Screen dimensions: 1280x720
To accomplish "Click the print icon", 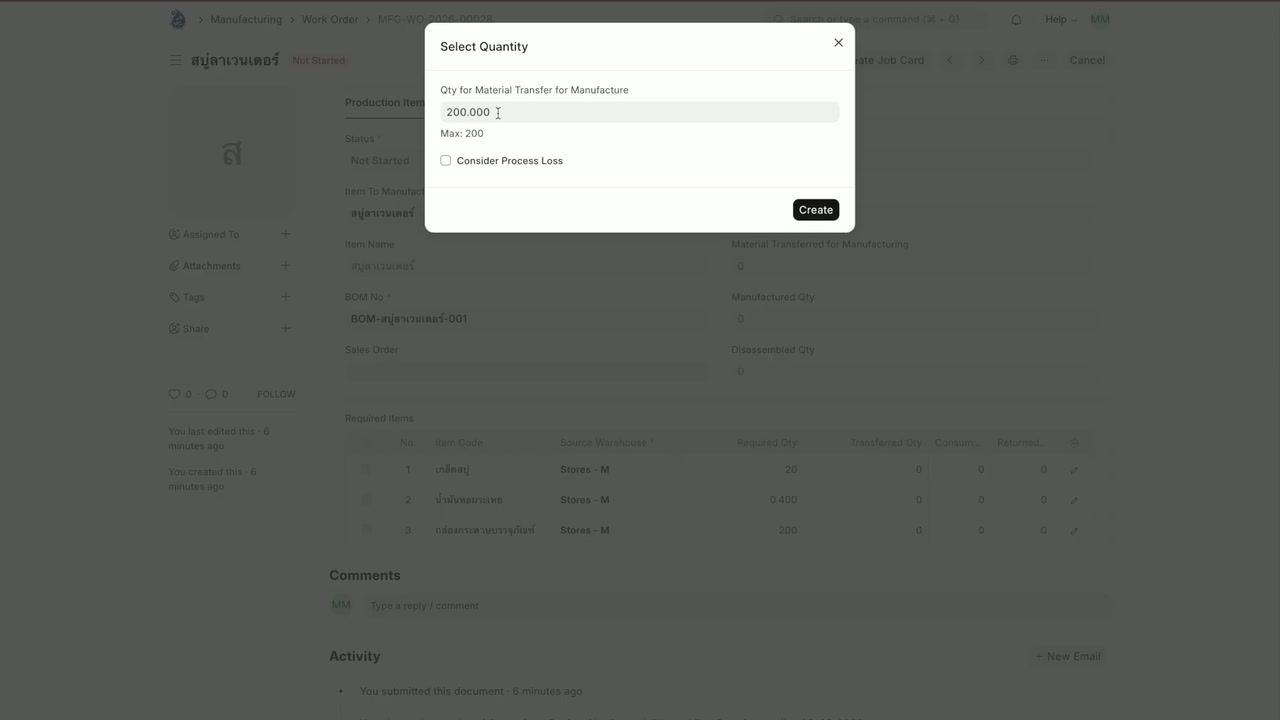I will (x=1013, y=60).
